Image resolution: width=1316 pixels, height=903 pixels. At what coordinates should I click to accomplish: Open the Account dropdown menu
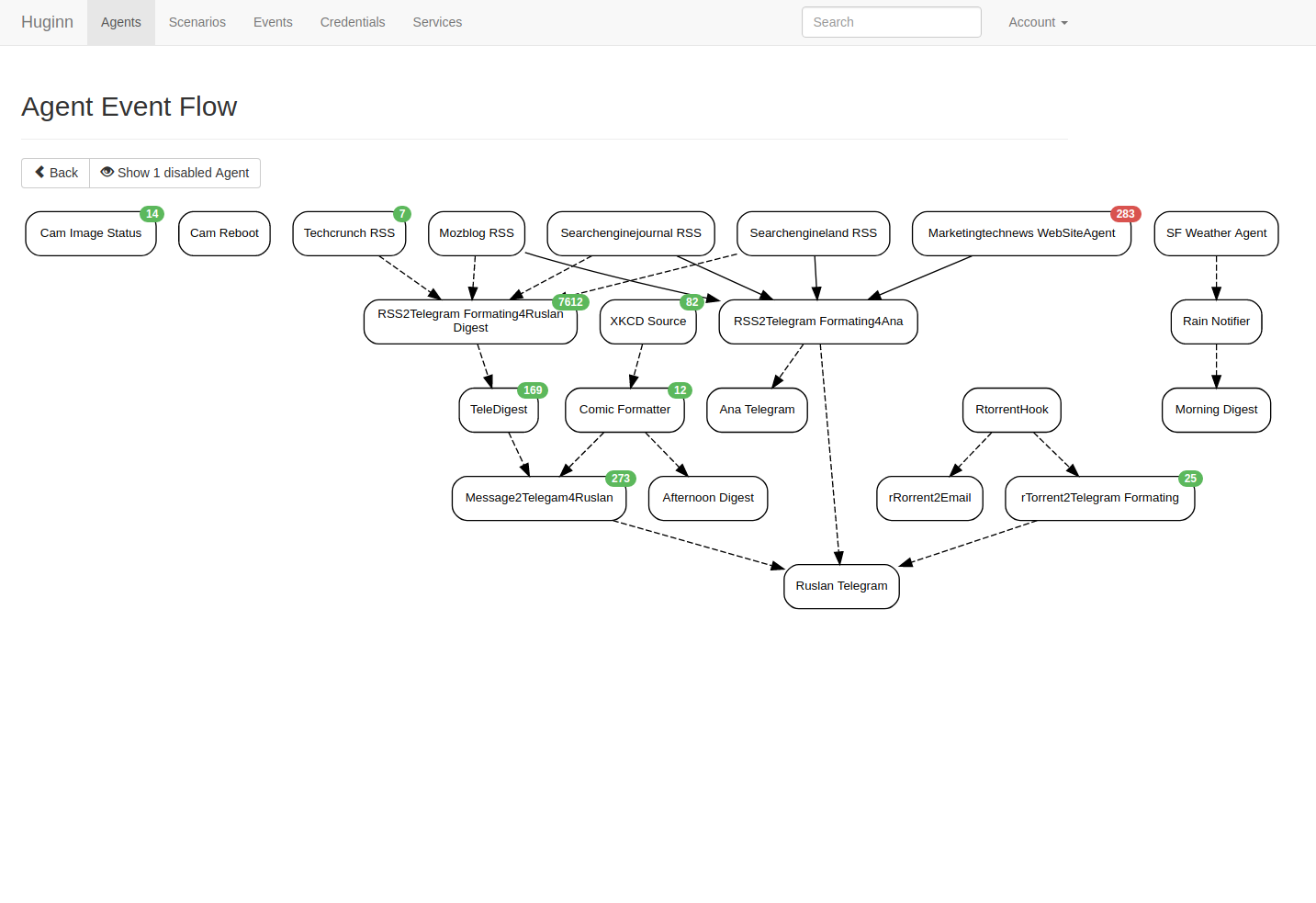[x=1037, y=22]
